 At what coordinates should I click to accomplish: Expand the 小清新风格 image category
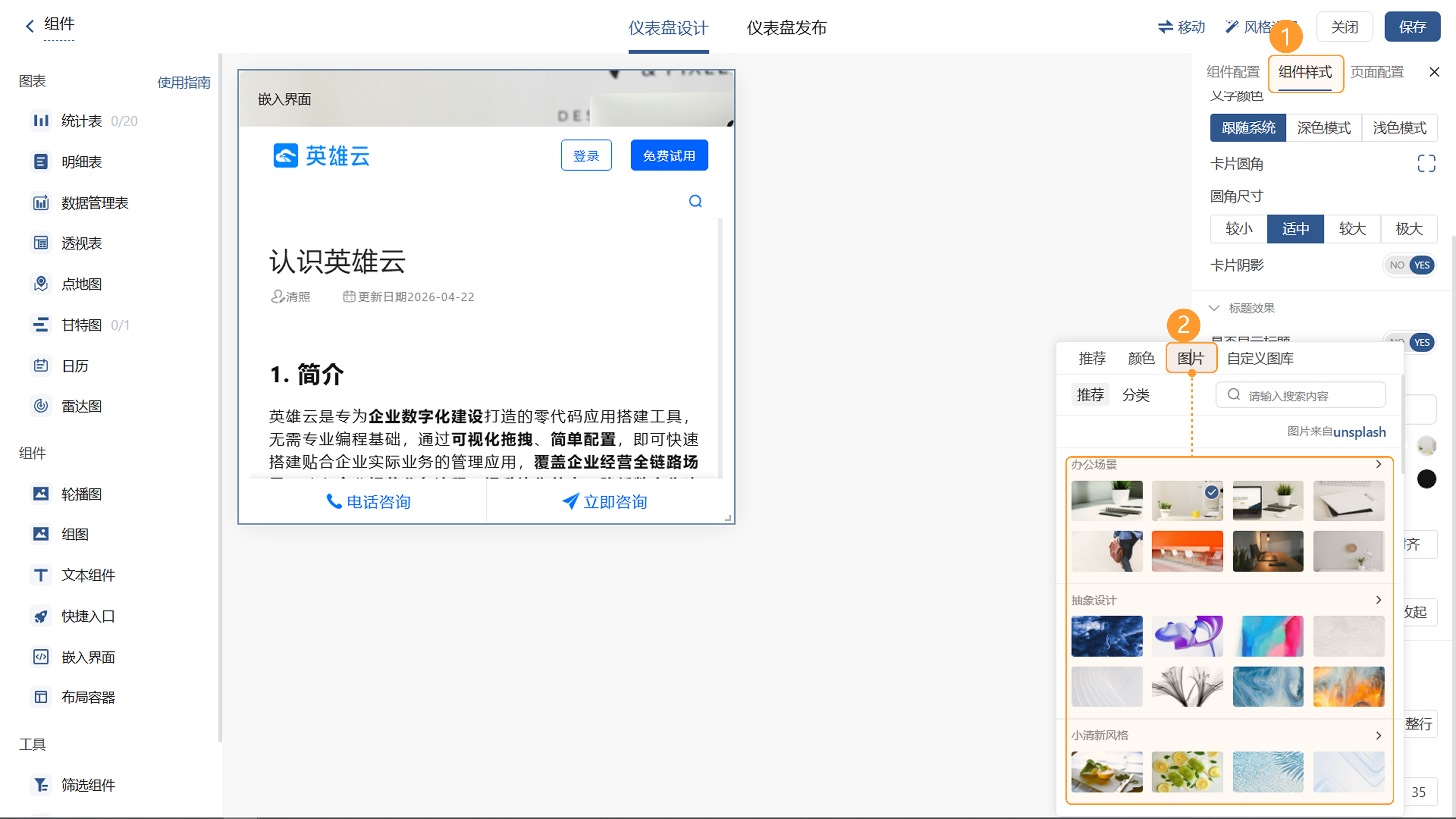click(1379, 735)
